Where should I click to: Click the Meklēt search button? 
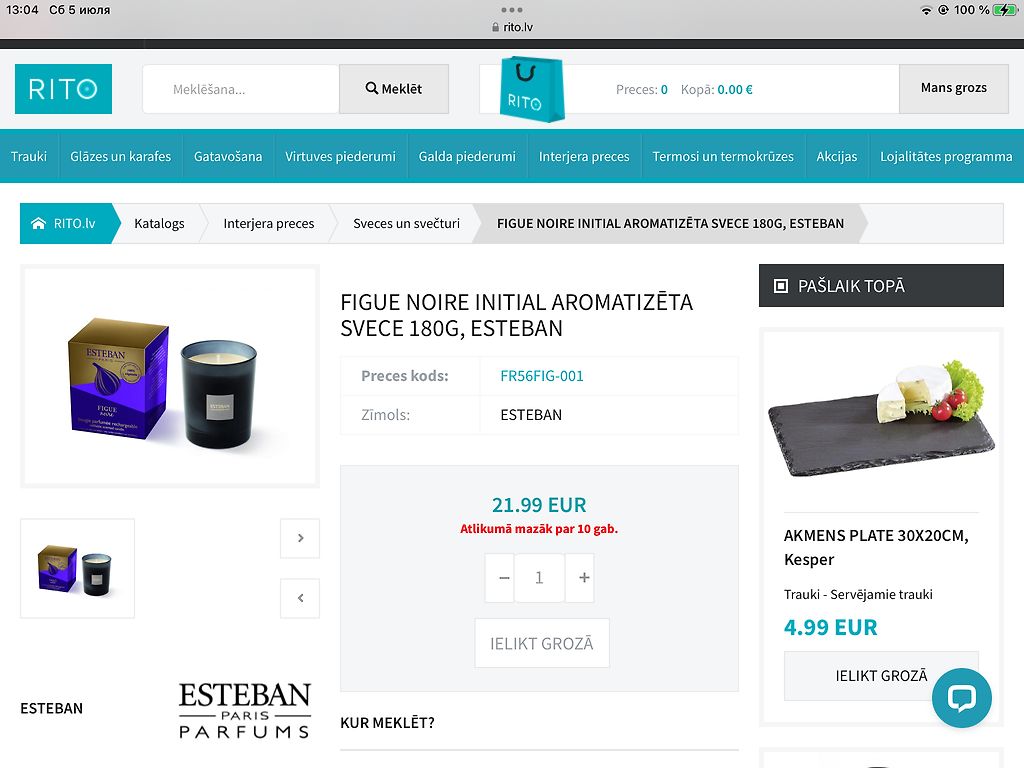[394, 89]
